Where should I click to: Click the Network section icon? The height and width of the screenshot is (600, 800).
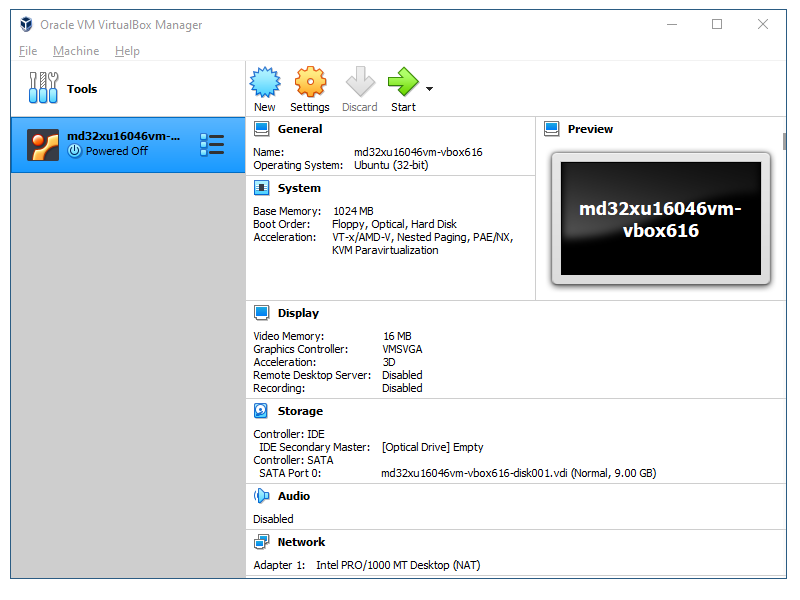click(x=261, y=542)
